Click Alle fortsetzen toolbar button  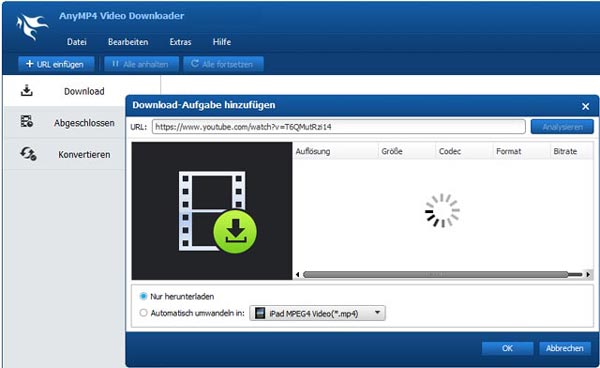(x=223, y=64)
